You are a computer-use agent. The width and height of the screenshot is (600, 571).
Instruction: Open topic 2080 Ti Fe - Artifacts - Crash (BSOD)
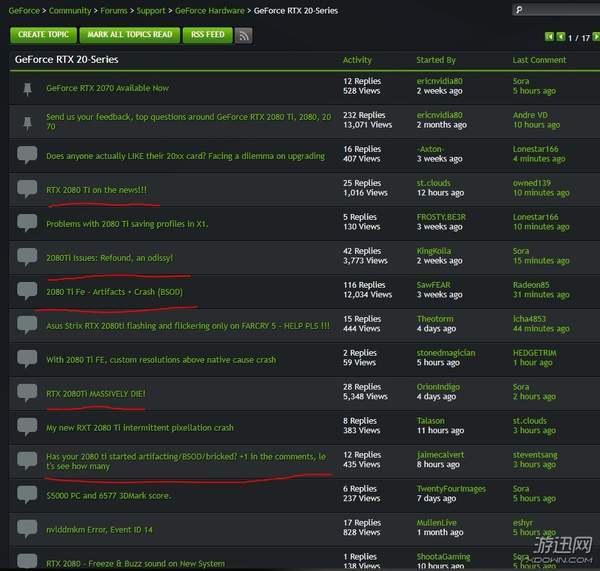[114, 292]
